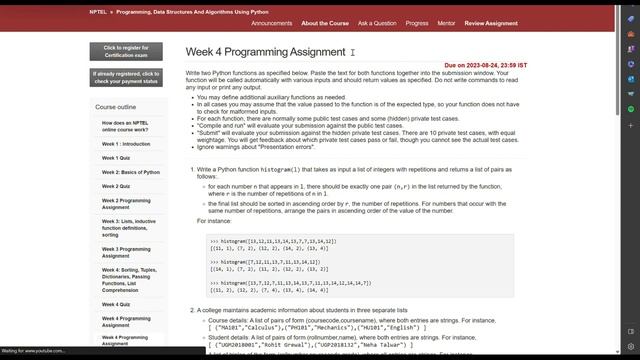640x360 pixels.
Task: Open the Review Assignment tab
Action: pos(491,23)
